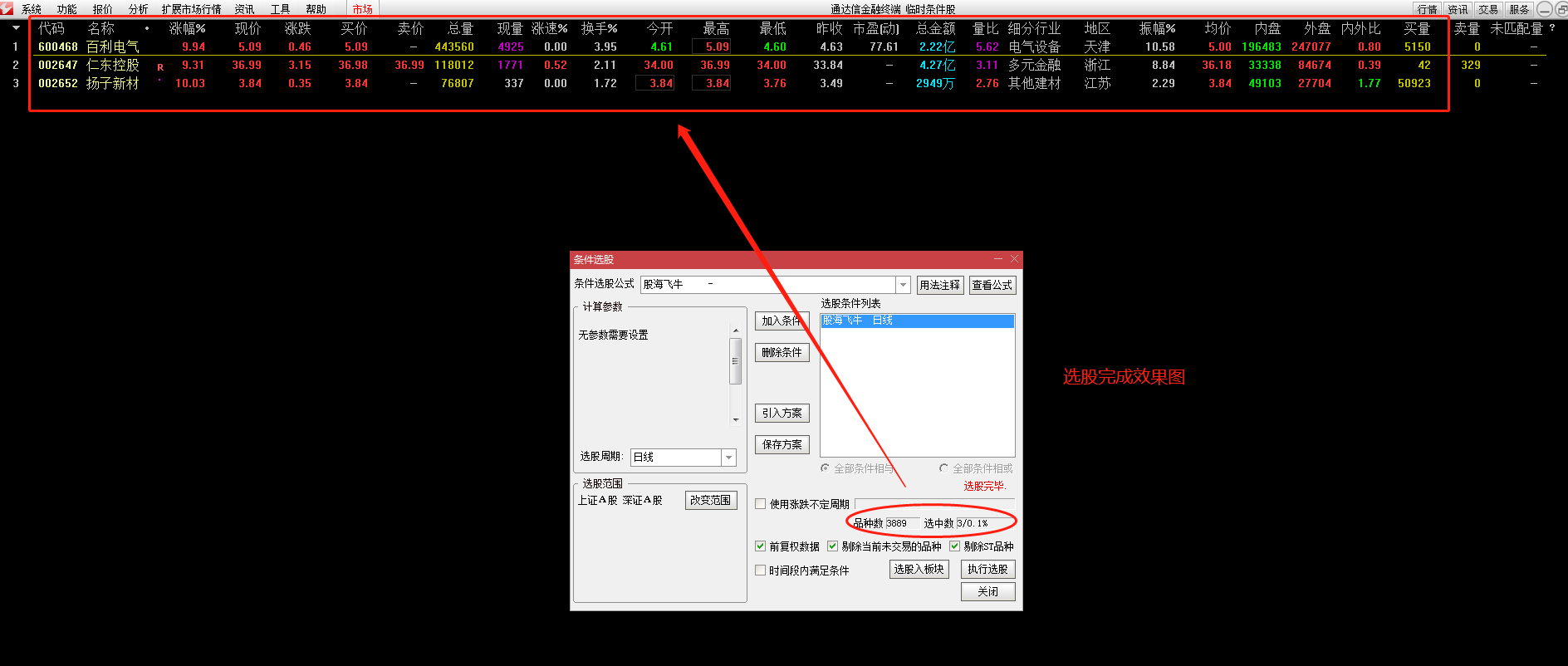The width and height of the screenshot is (1568, 666).
Task: Close the 条件选股 dialog with X icon
Action: point(1014,259)
